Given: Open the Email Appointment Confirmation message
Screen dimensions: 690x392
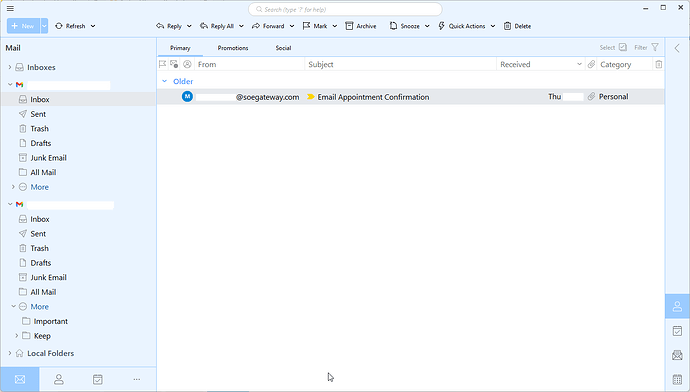Looking at the screenshot, I should (411, 97).
